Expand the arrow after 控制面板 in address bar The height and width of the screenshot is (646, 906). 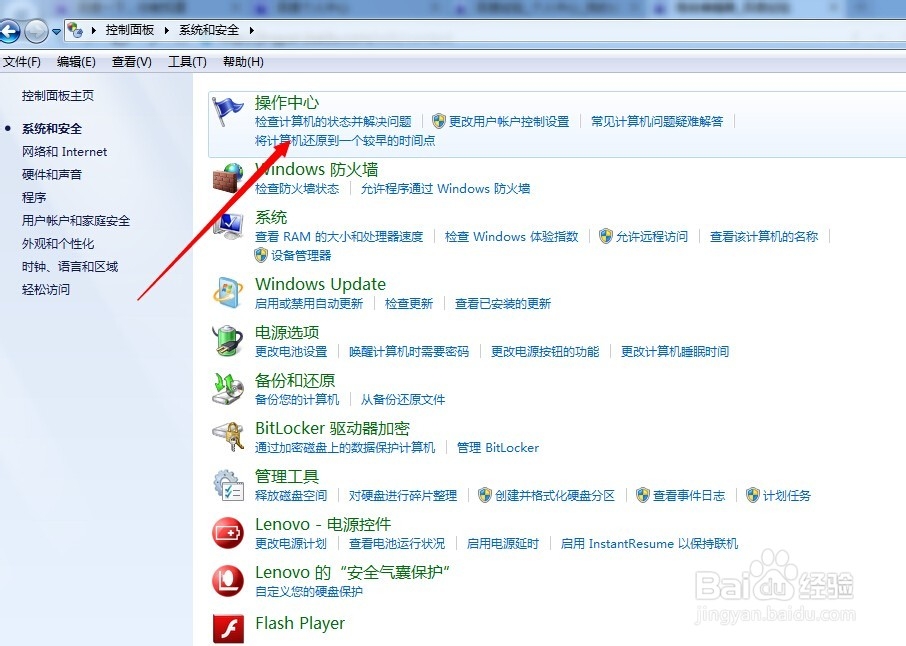(166, 30)
